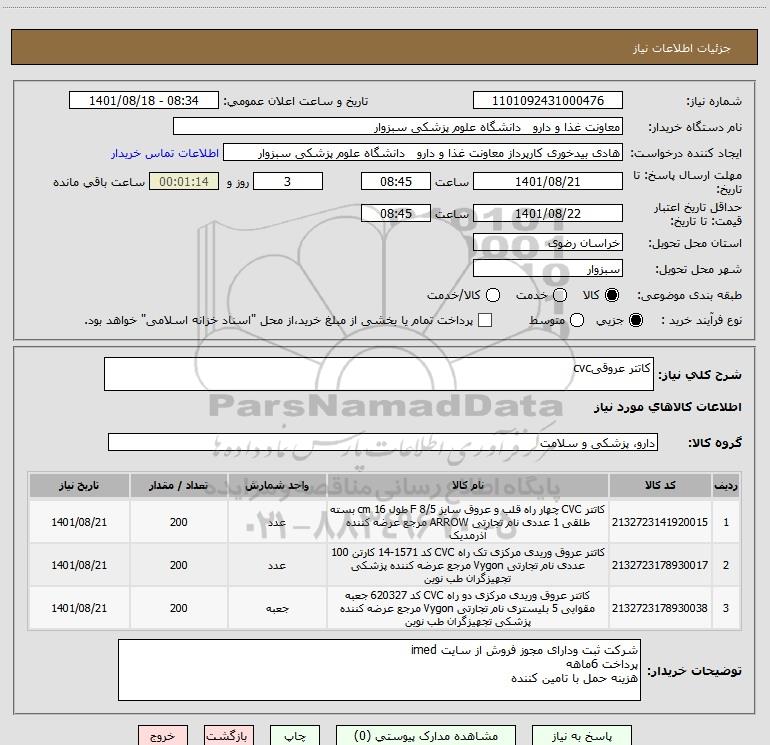Image resolution: width=770 pixels, height=745 pixels.
Task: Click the delivery city field سبزوار
Action: tap(548, 268)
